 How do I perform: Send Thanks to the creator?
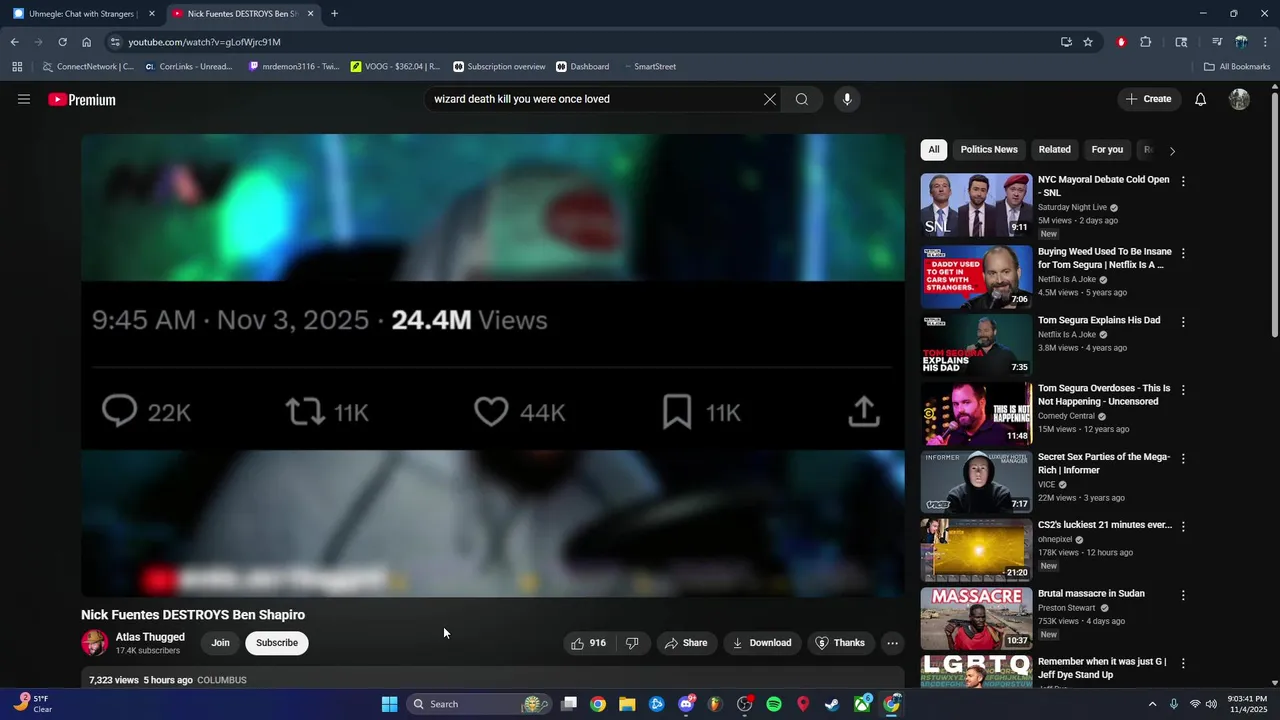840,643
